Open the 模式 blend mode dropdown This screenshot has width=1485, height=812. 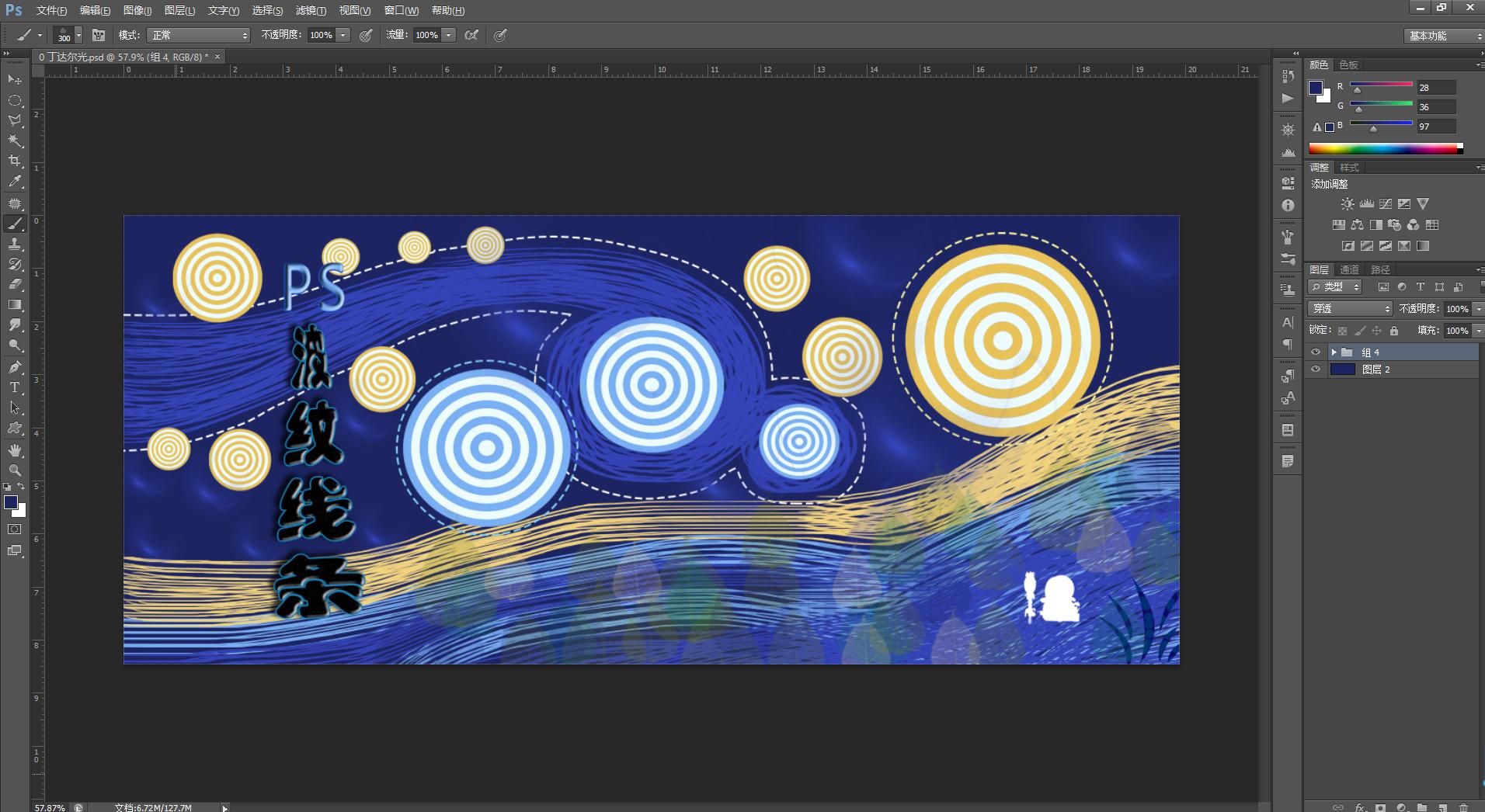(x=198, y=35)
